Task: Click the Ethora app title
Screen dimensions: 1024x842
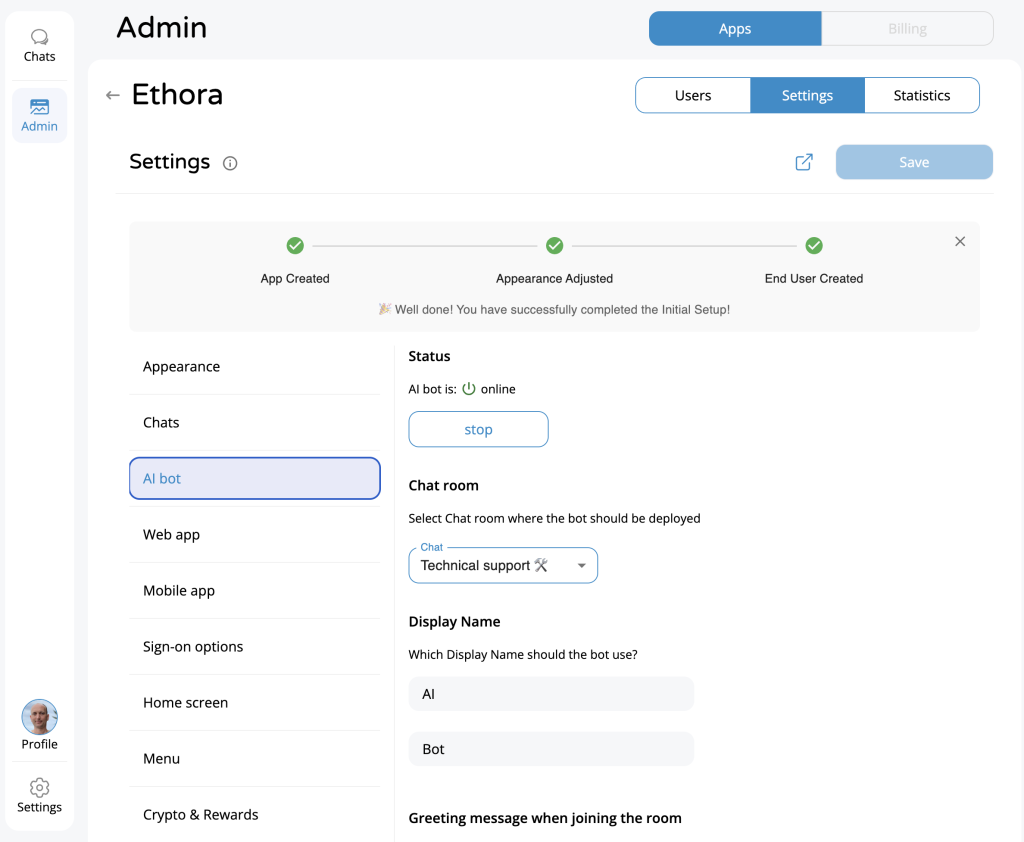Action: pyautogui.click(x=177, y=95)
